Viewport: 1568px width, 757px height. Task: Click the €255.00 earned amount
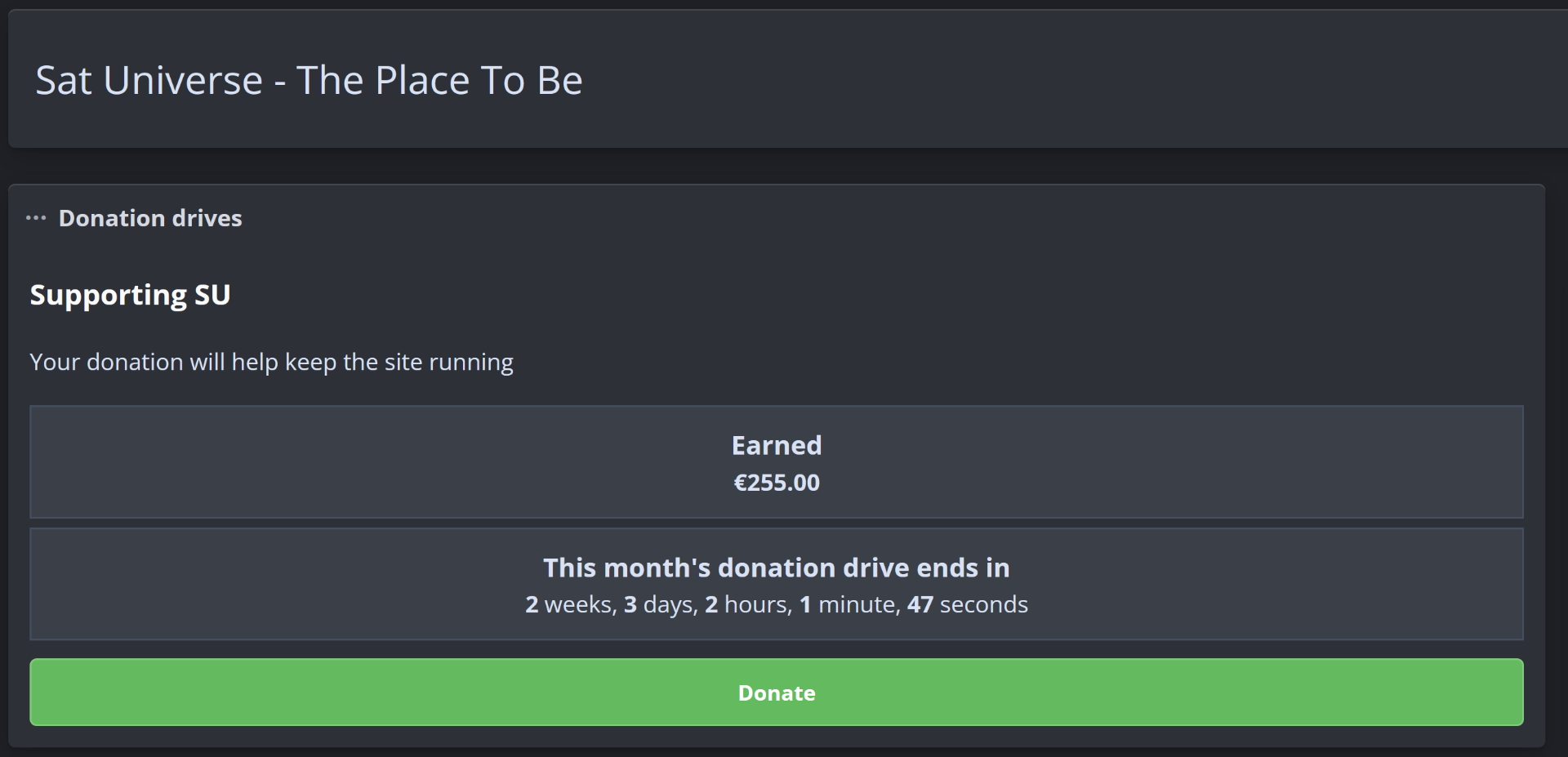[x=776, y=483]
